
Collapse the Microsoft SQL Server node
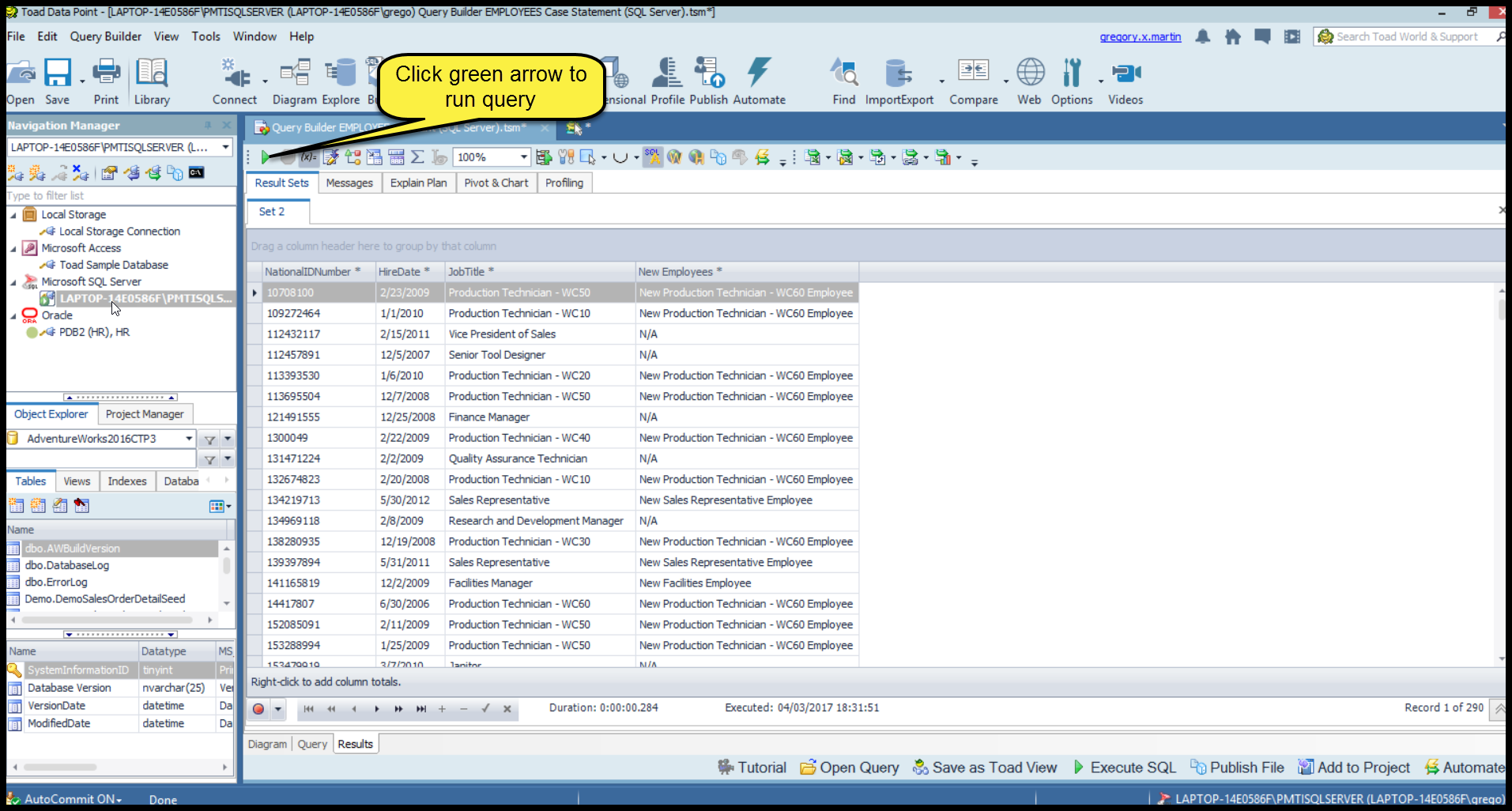tap(13, 282)
